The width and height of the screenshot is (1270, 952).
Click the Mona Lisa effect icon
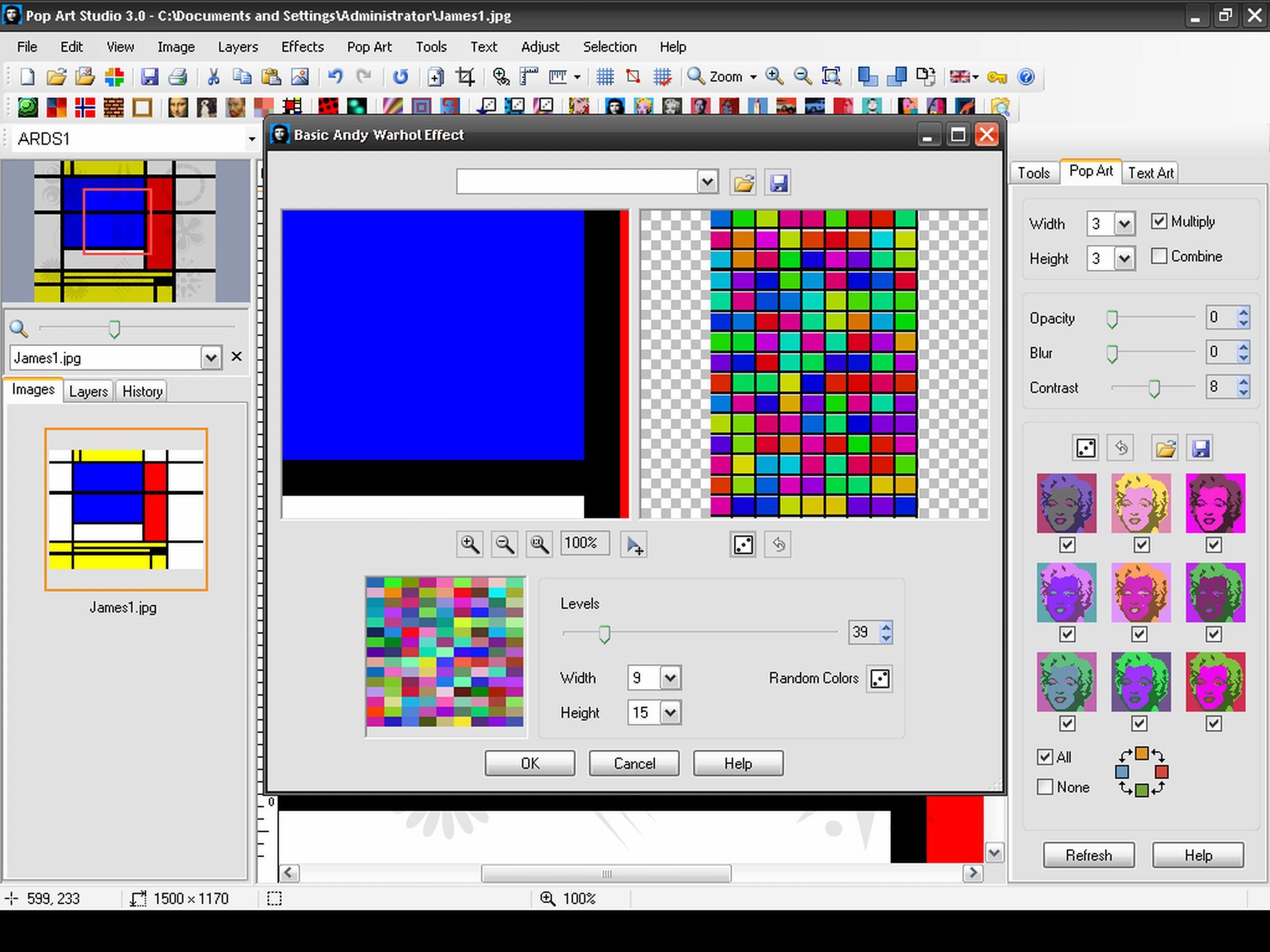(178, 107)
